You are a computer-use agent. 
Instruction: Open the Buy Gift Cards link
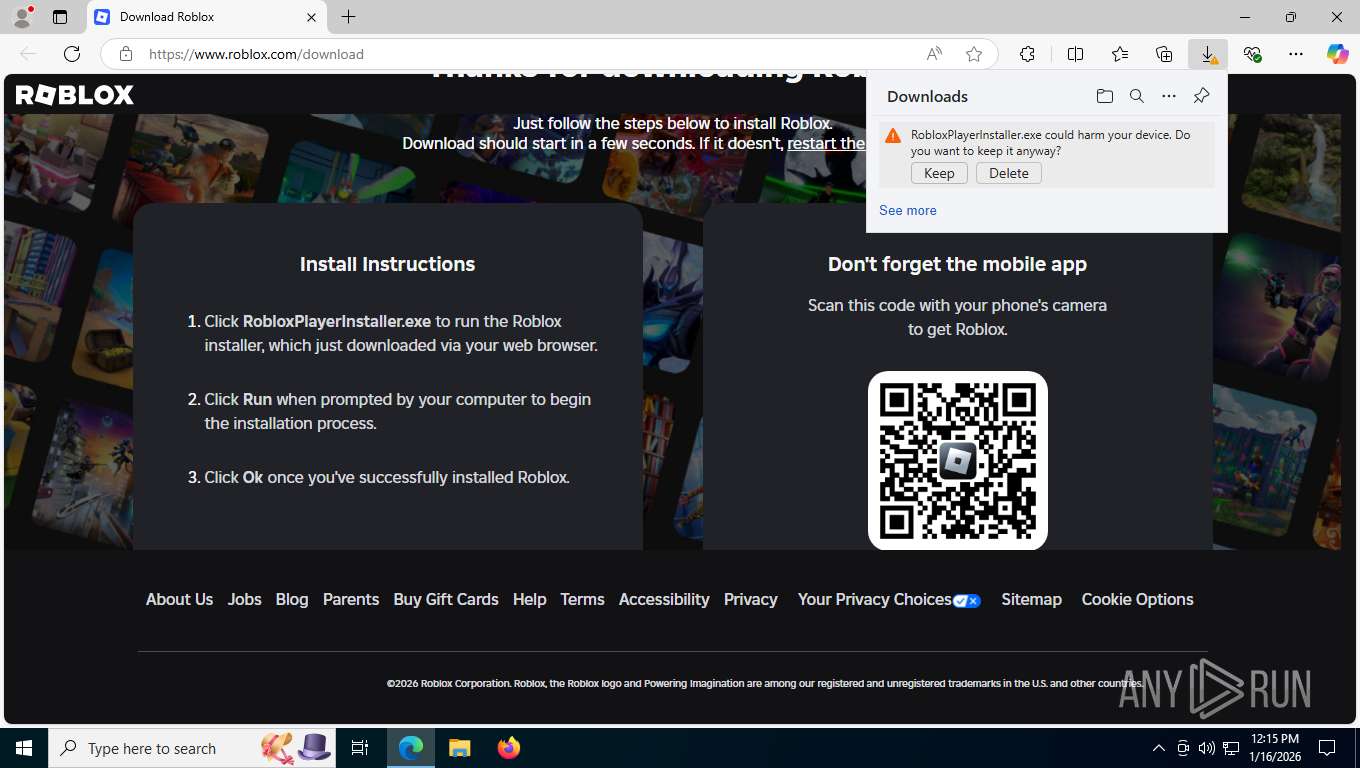(446, 599)
